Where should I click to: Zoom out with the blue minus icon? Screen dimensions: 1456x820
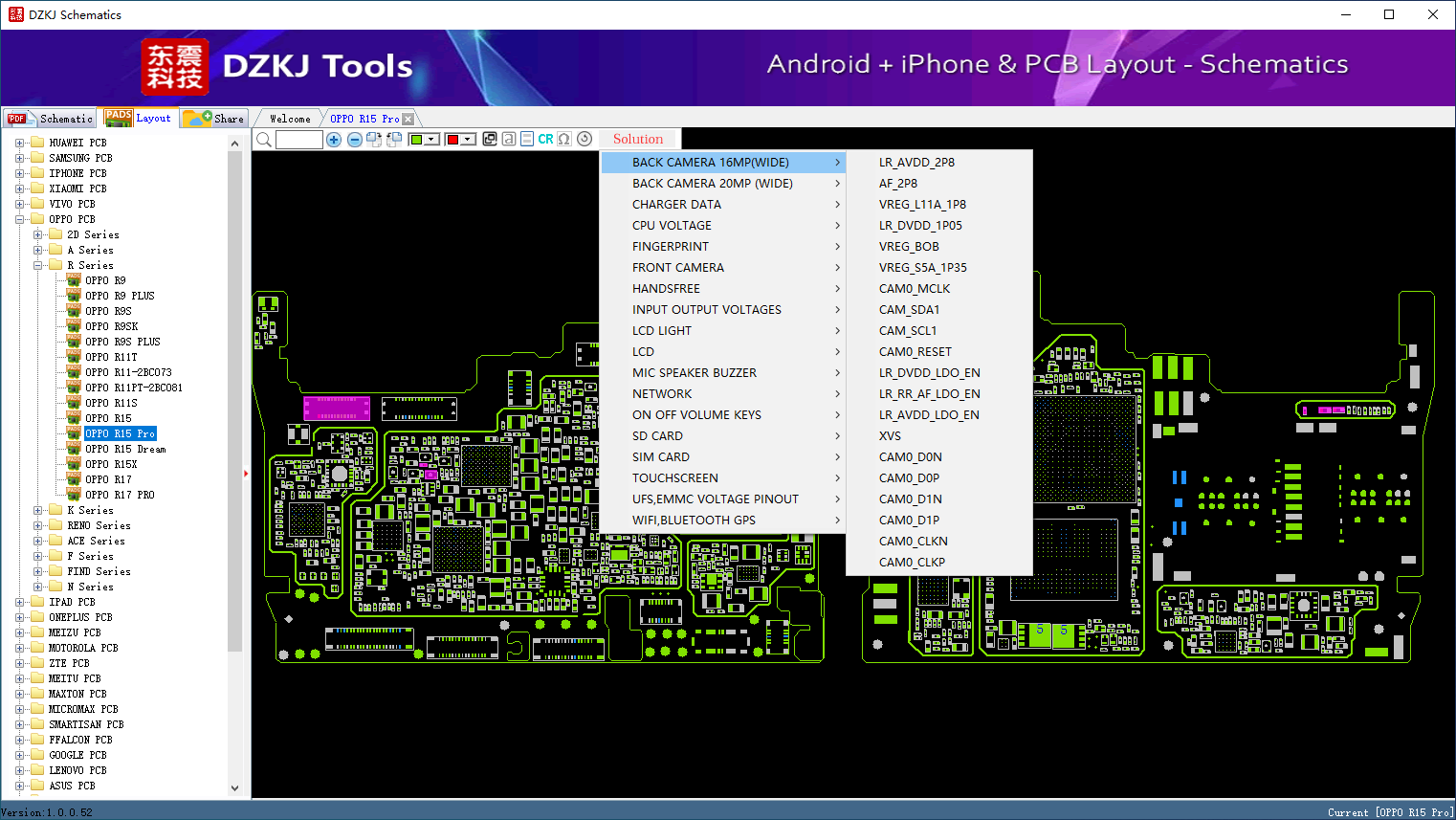pyautogui.click(x=354, y=140)
